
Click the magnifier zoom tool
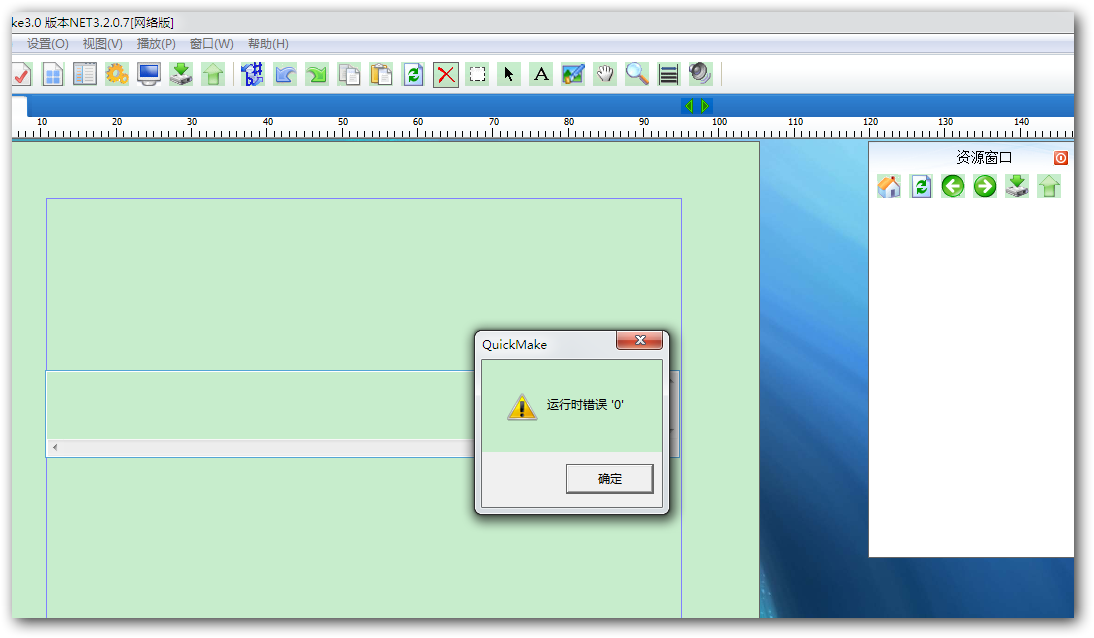tap(637, 74)
